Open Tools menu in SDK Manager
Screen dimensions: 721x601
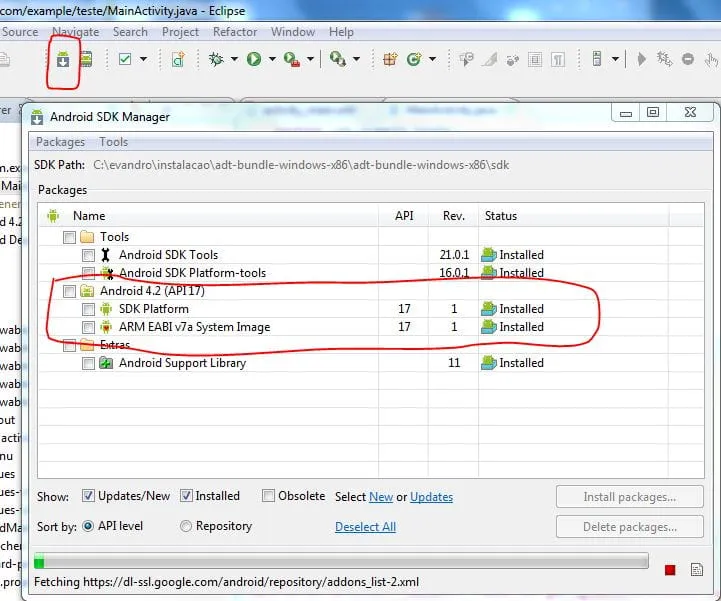114,142
